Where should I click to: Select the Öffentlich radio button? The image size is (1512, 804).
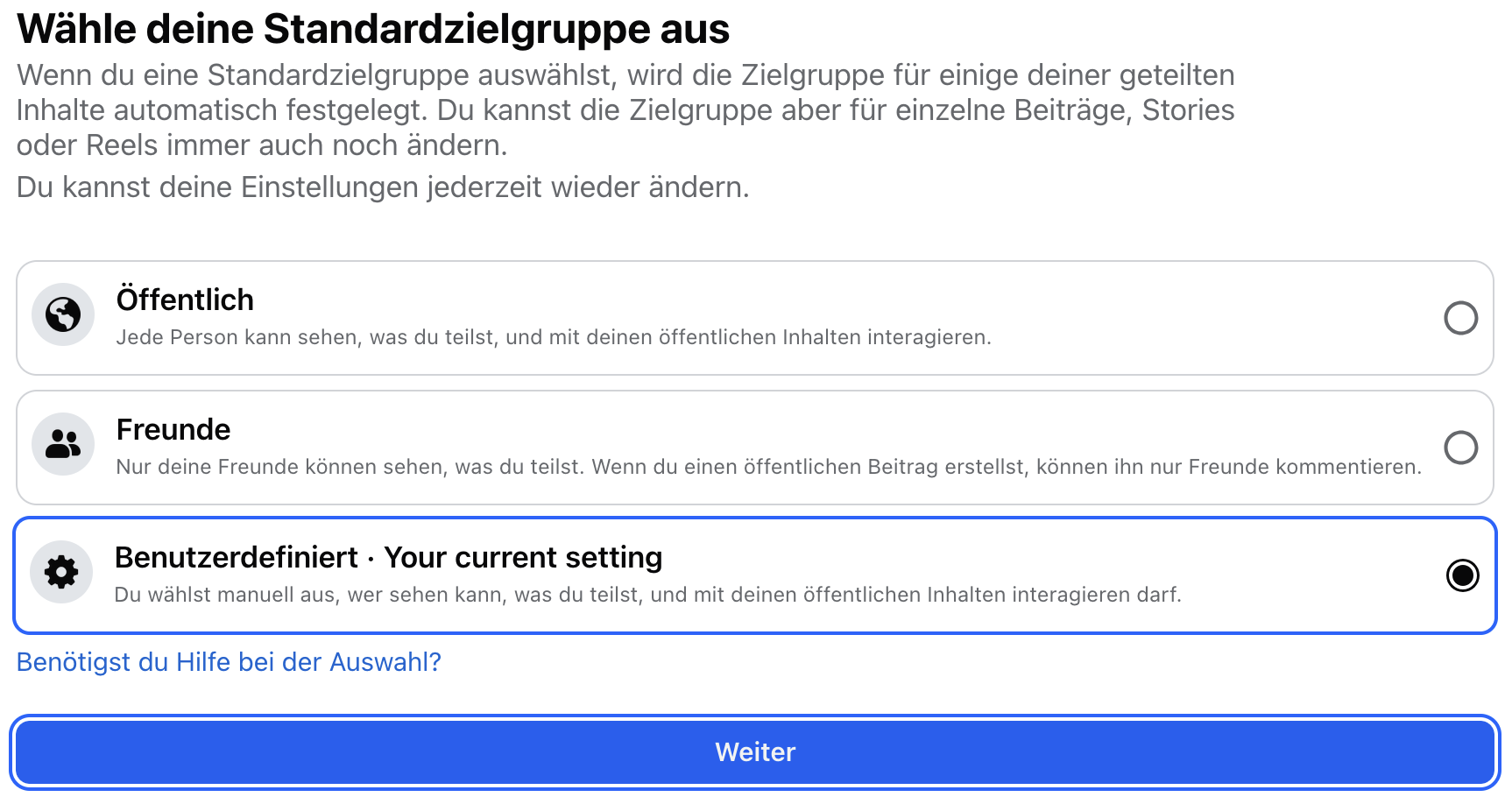coord(1460,318)
